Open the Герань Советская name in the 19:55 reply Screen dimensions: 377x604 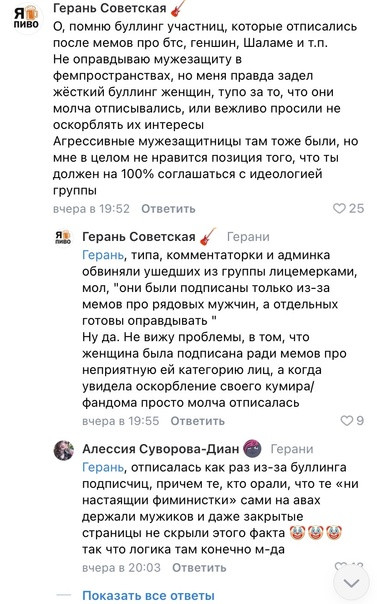click(139, 237)
